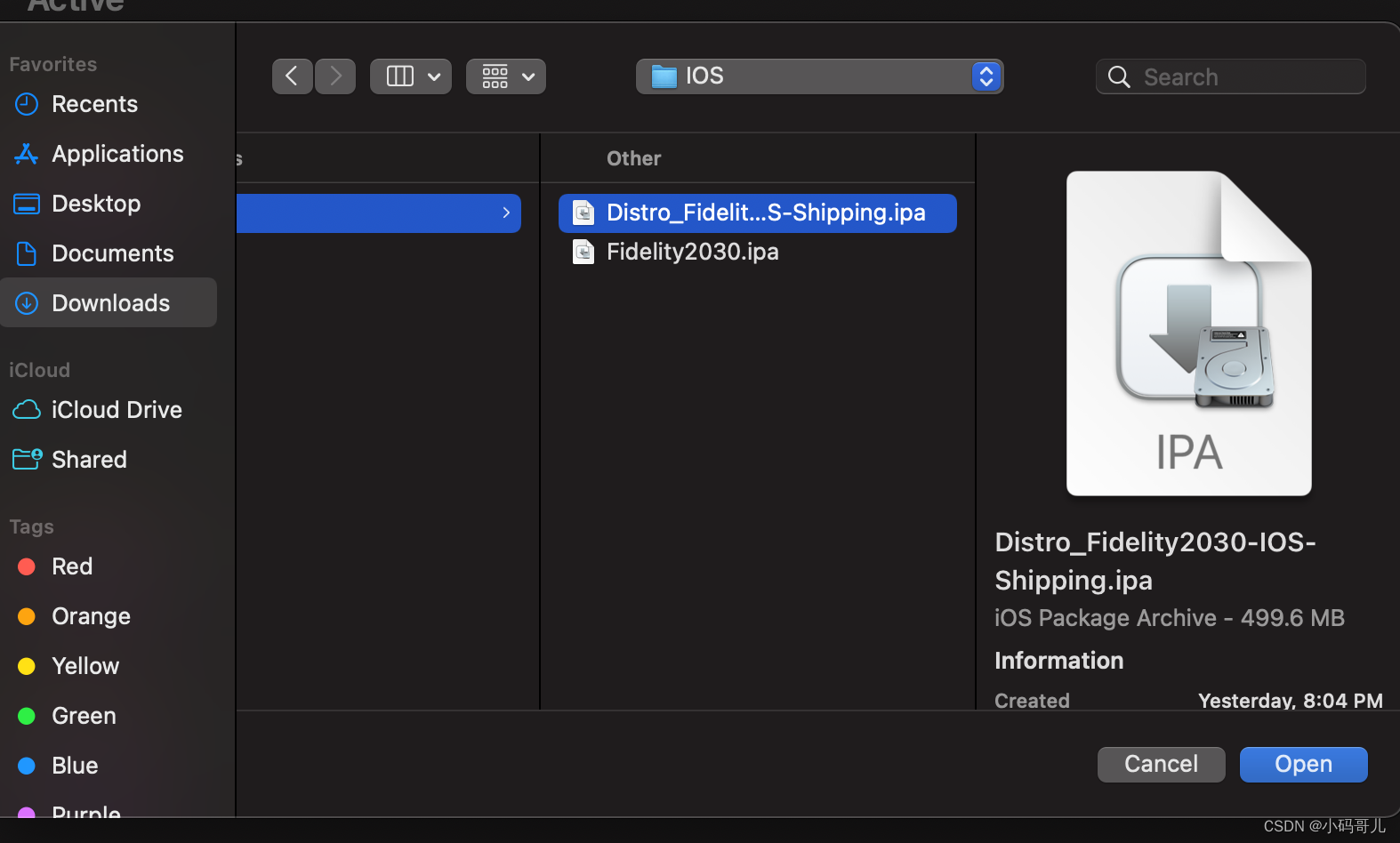Expand the highlighted folder row chevron
The image size is (1400, 843).
(506, 213)
